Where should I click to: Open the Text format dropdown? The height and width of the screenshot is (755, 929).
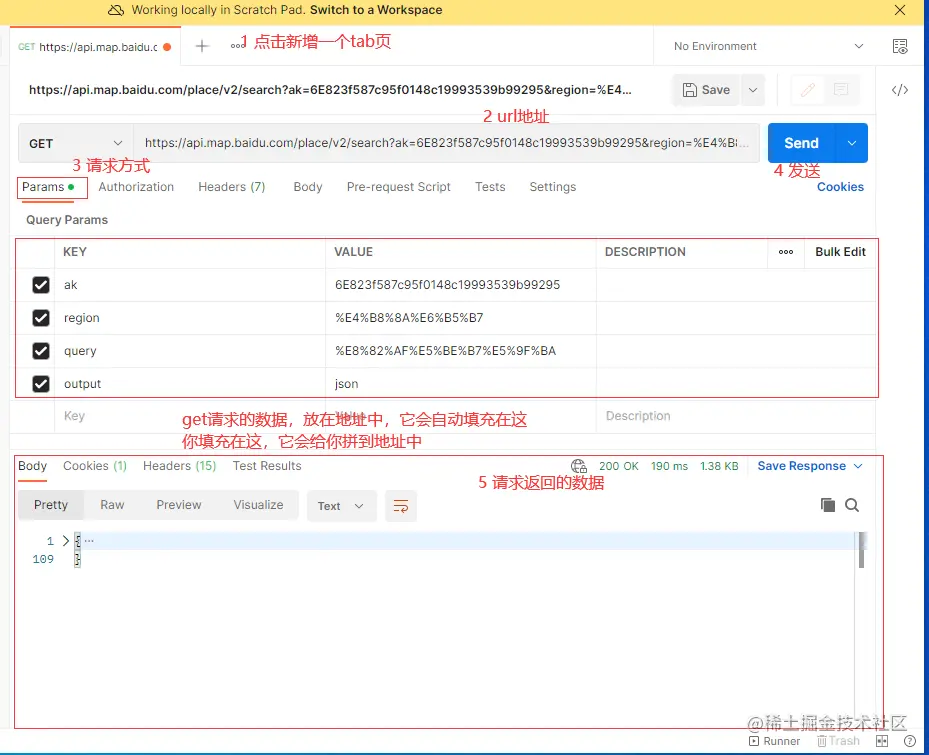pyautogui.click(x=341, y=506)
